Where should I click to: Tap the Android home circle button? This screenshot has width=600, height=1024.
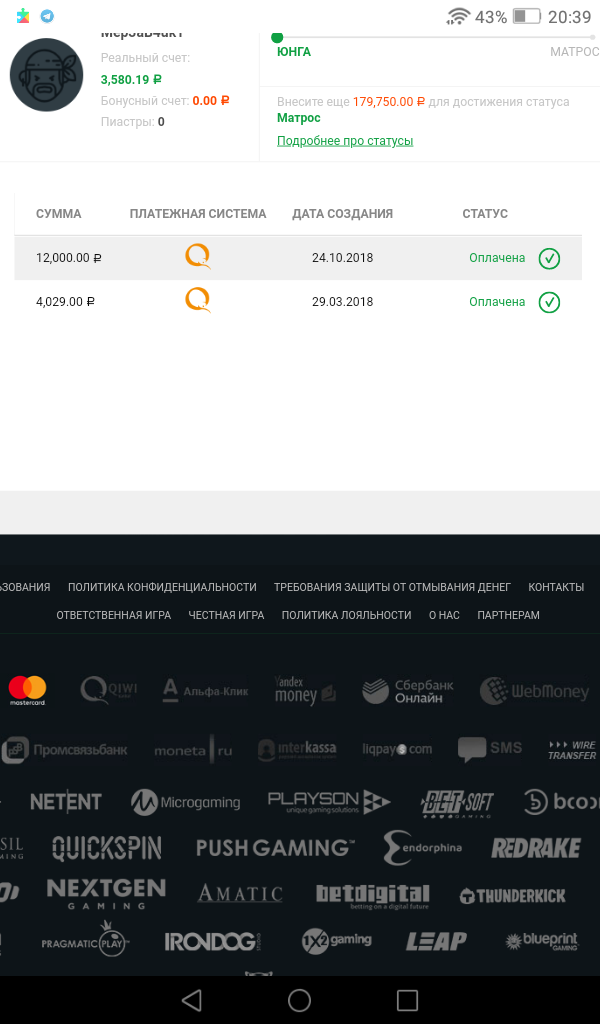[x=299, y=1000]
